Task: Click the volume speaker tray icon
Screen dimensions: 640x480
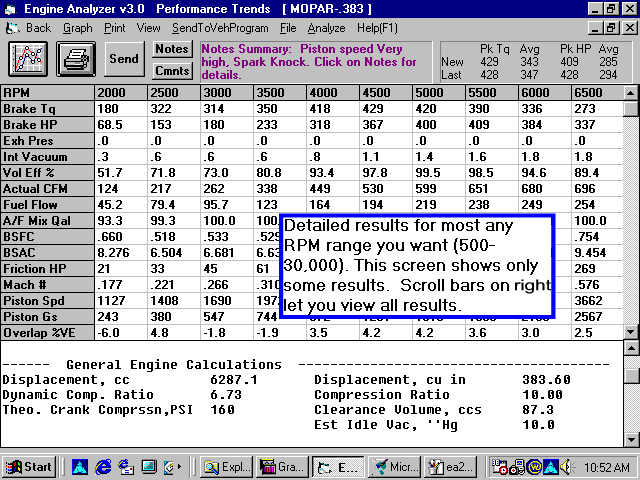Action: [567, 467]
